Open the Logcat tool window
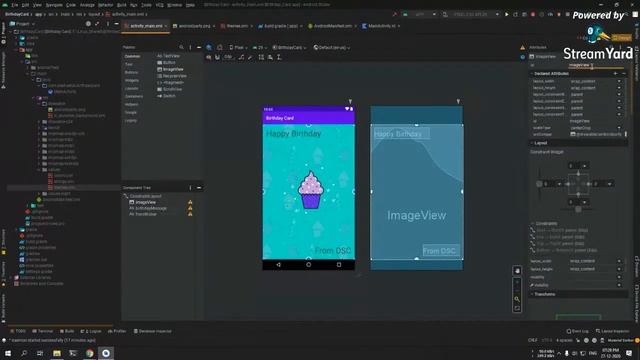 tap(91, 331)
